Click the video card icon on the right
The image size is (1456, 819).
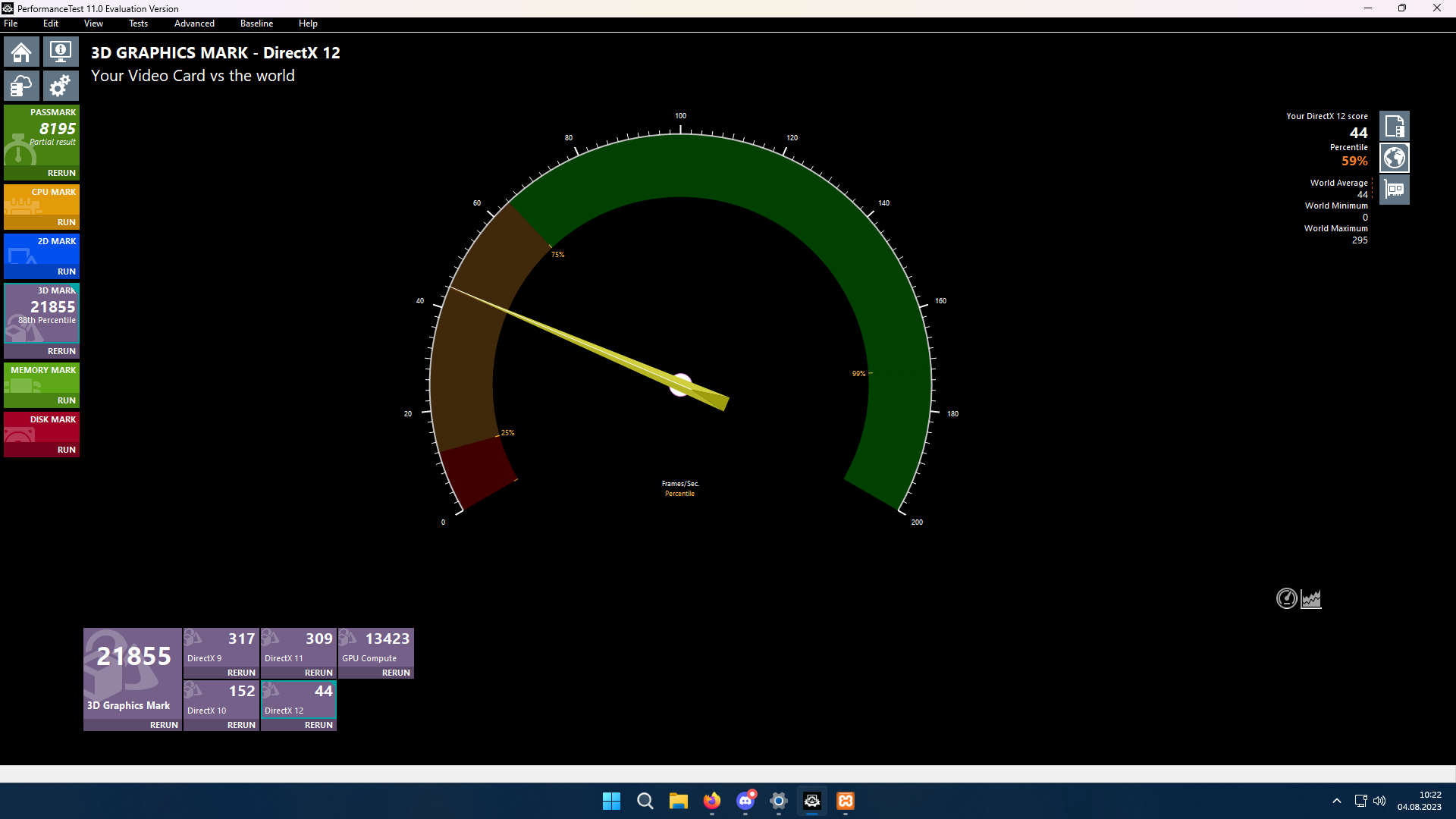pyautogui.click(x=1394, y=190)
